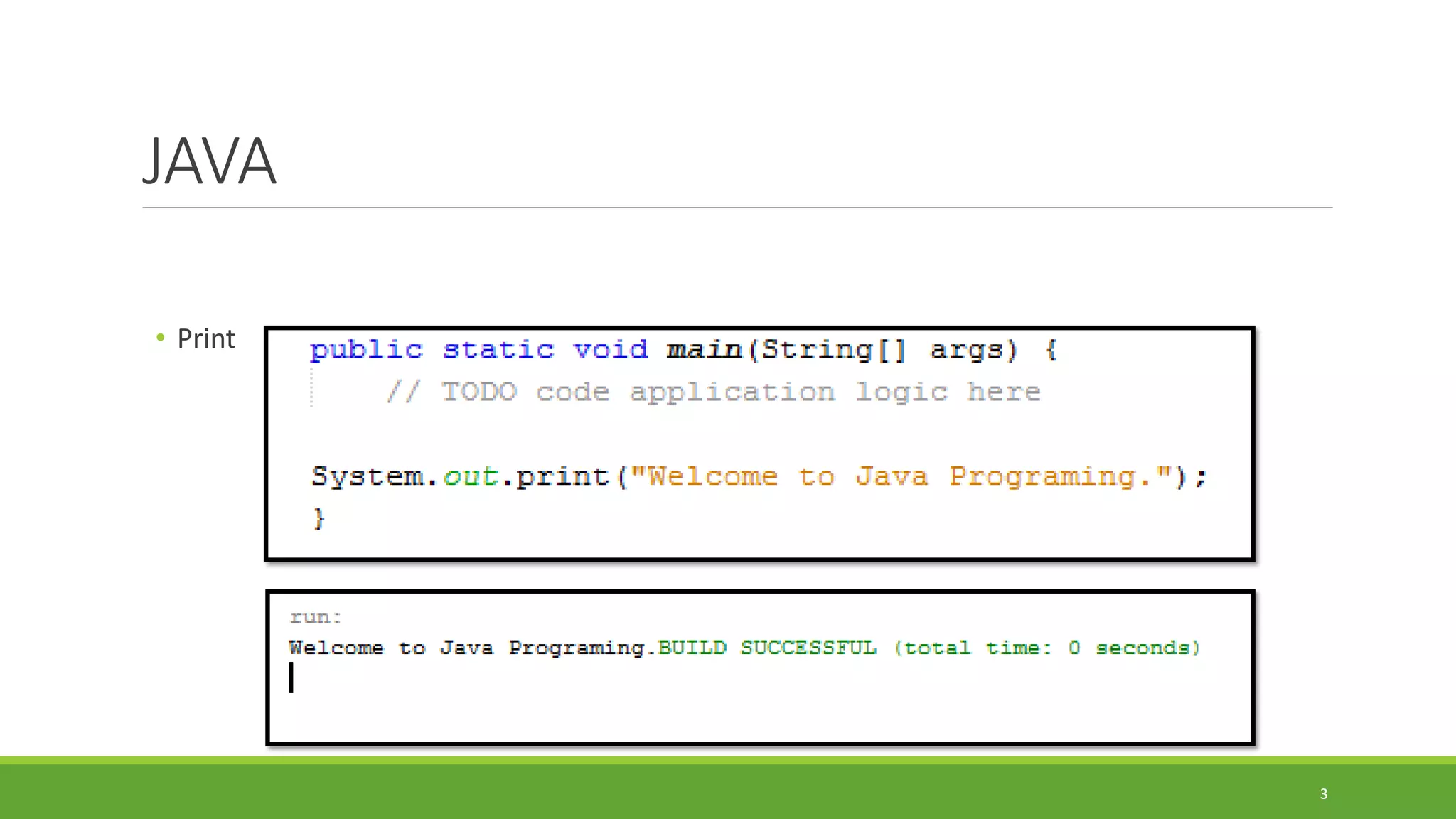Click the horizontal line under the title

point(737,208)
